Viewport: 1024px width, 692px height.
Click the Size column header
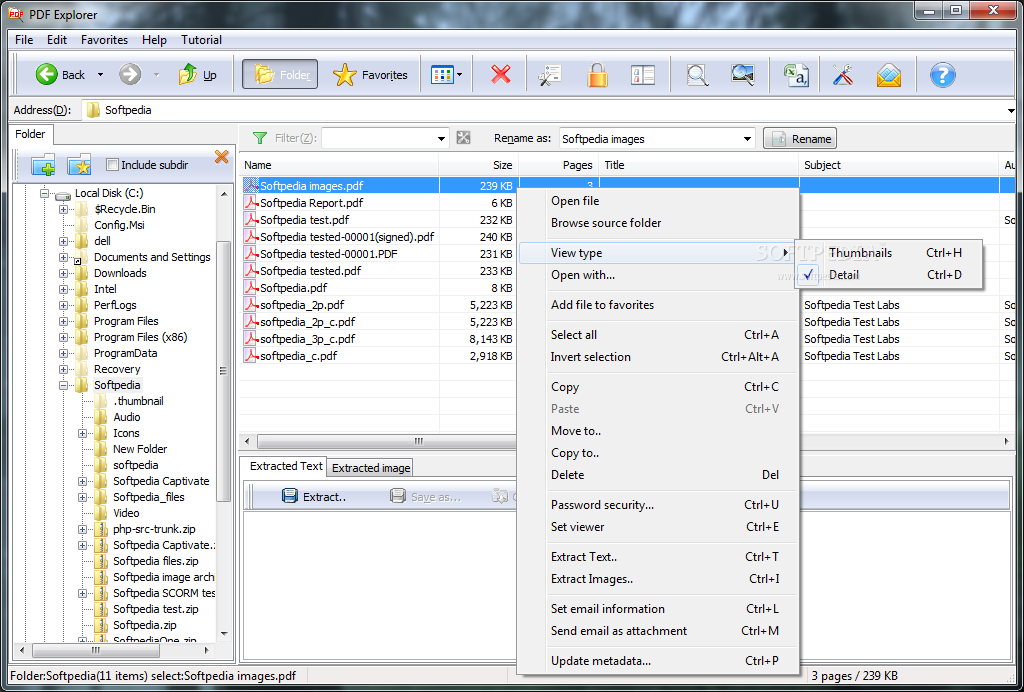(x=479, y=165)
